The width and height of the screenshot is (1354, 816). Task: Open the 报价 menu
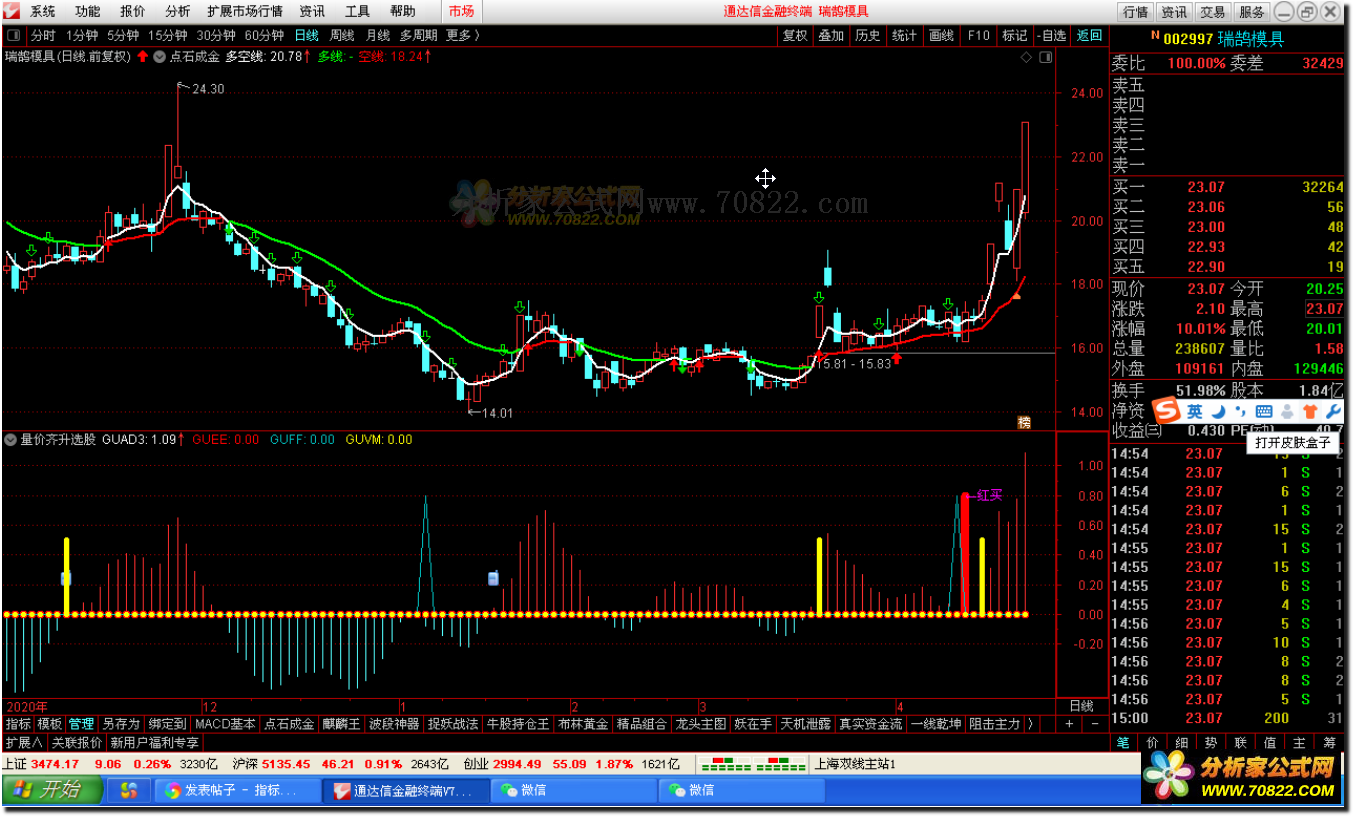point(132,12)
